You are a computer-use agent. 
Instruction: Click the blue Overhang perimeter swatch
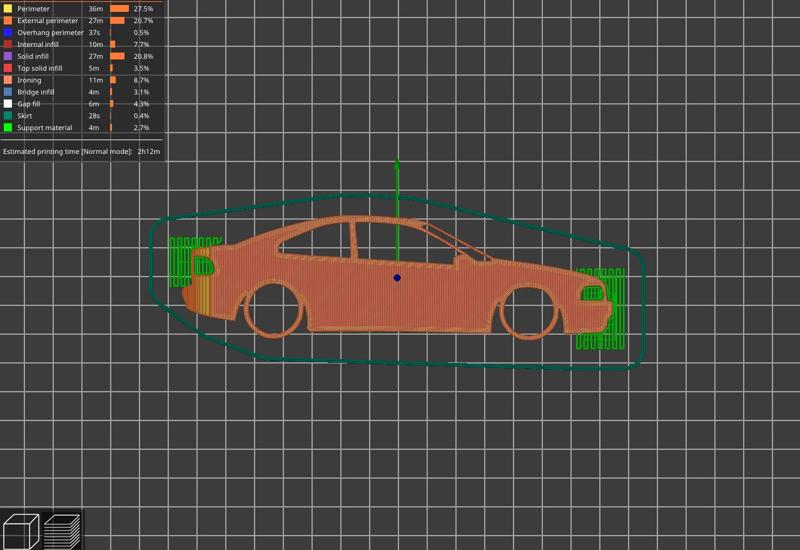(8, 32)
